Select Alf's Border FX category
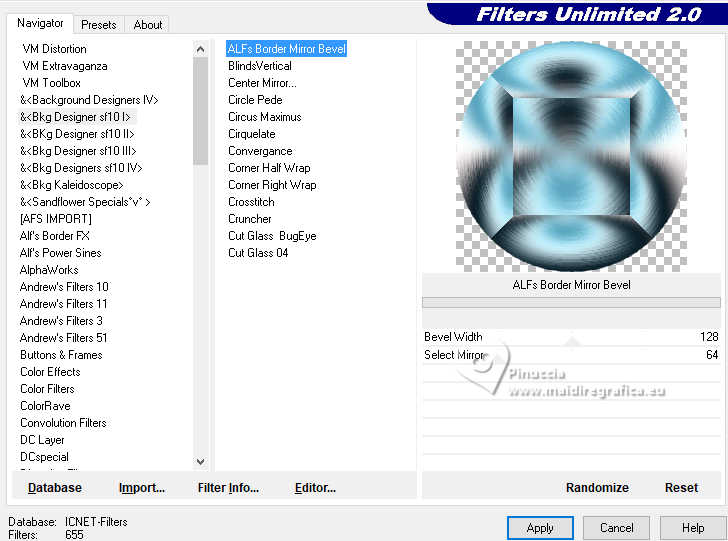The image size is (728, 541). click(x=54, y=236)
